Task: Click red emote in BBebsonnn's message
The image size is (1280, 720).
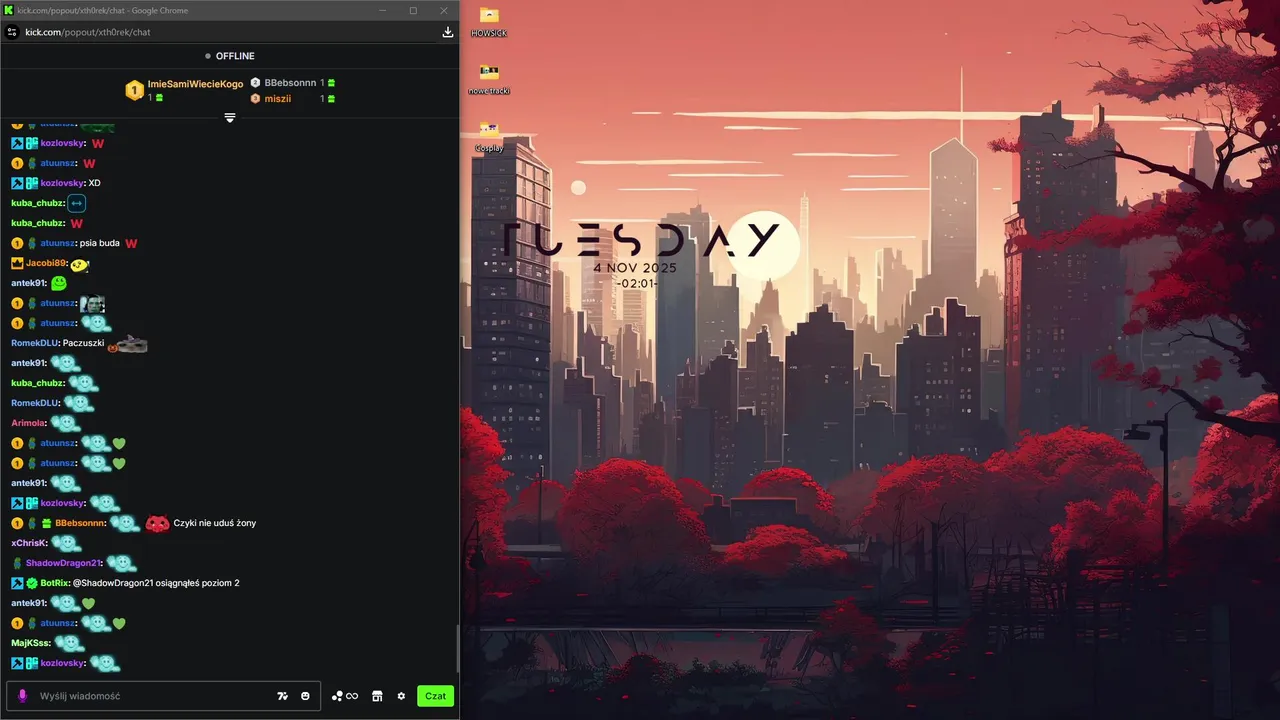Action: [x=157, y=523]
